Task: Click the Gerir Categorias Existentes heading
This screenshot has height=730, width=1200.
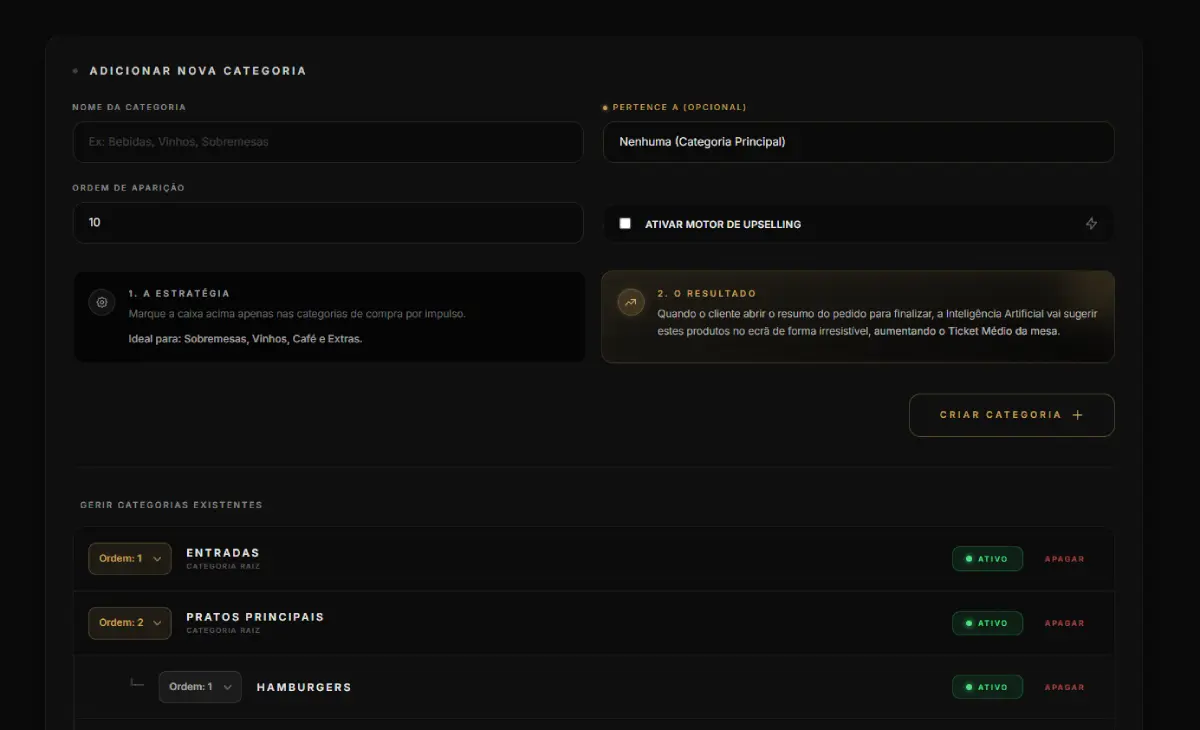Action: (x=171, y=505)
